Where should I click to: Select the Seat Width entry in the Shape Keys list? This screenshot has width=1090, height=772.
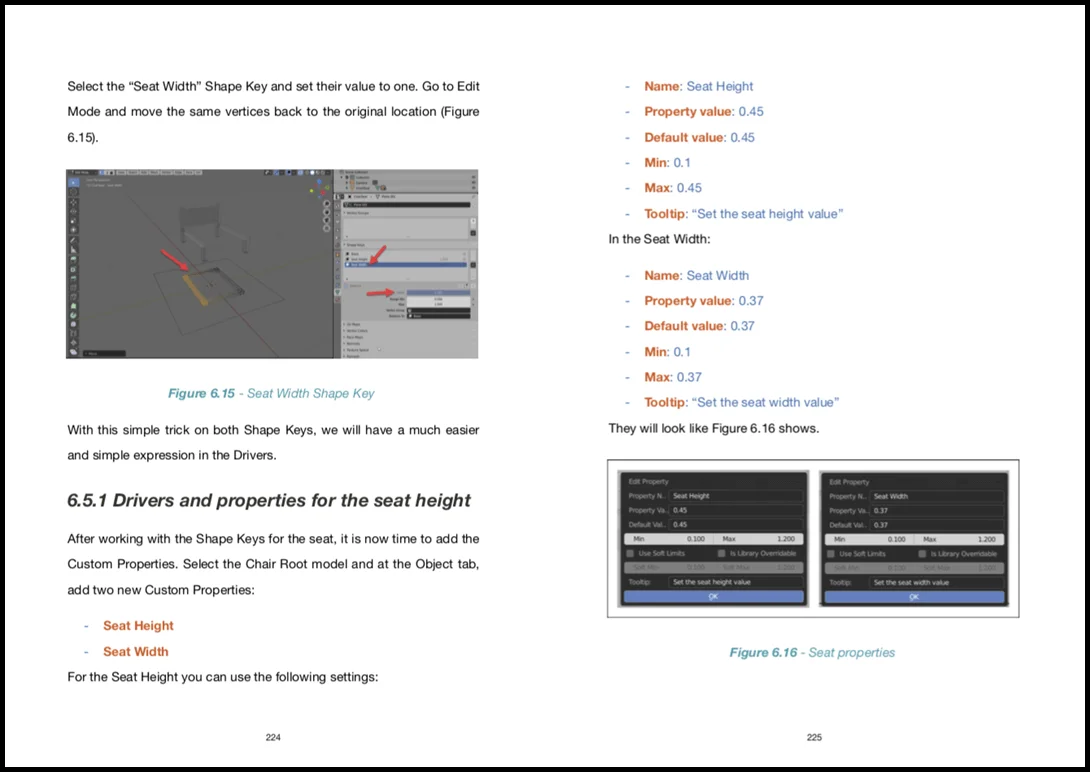coord(404,264)
